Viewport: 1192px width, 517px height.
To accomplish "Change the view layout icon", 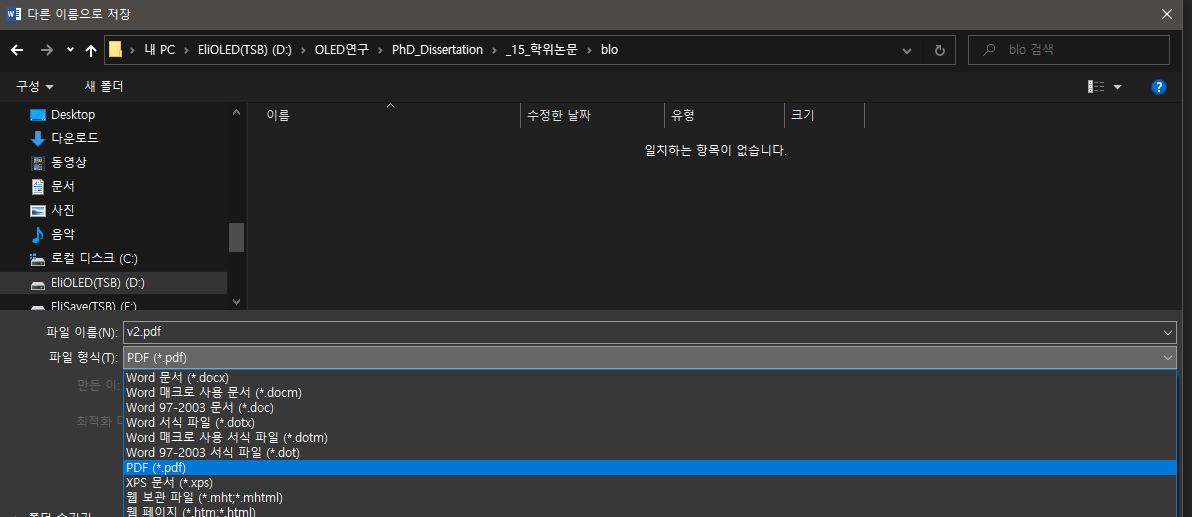I will 1096,87.
